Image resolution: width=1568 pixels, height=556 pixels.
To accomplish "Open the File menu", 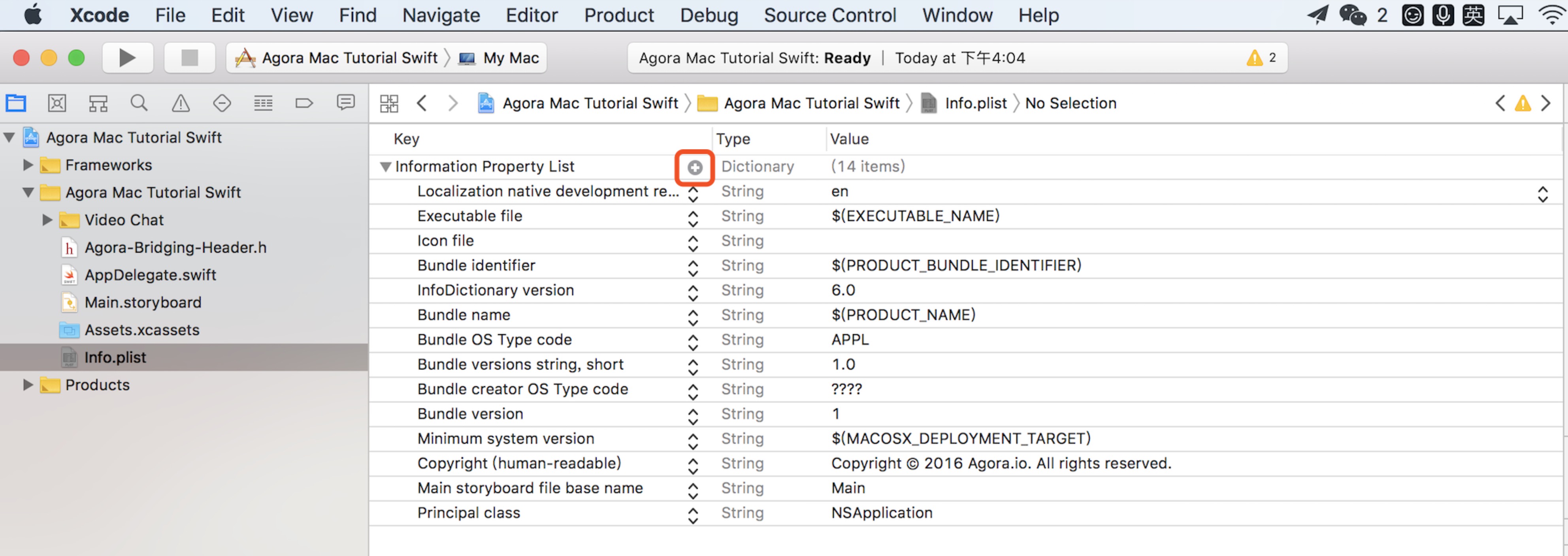I will coord(170,15).
